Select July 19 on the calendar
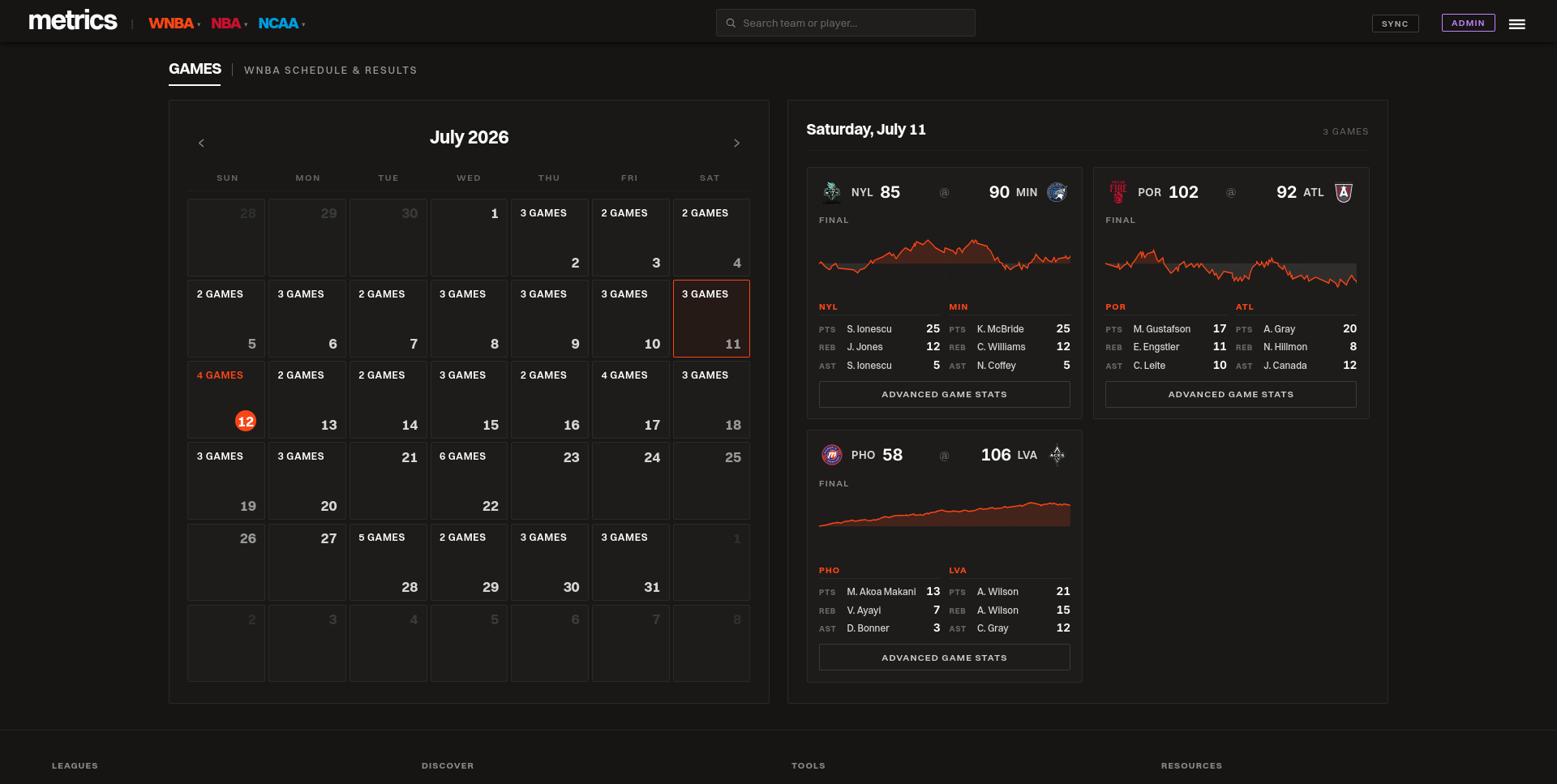 pos(225,481)
